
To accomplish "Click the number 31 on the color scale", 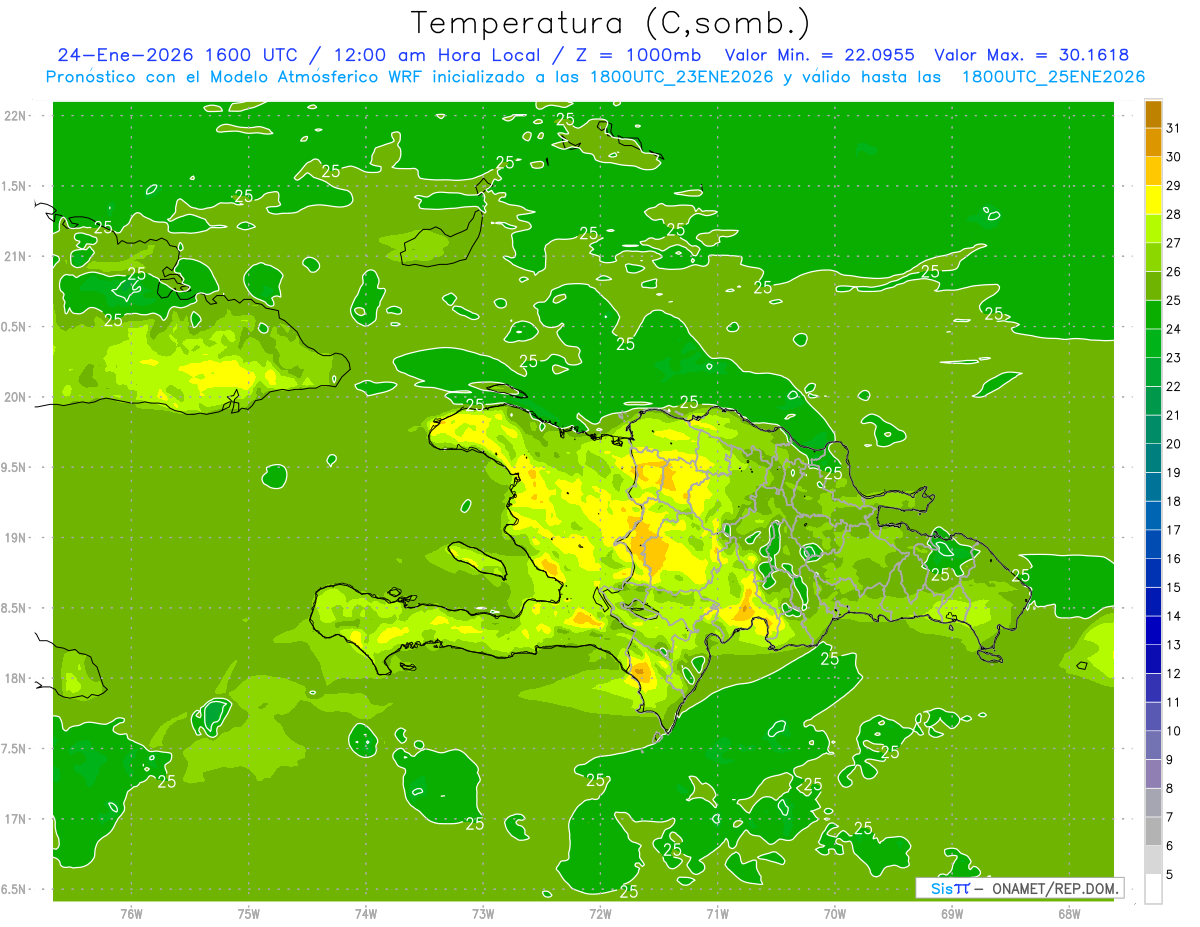I will click(x=1174, y=128).
